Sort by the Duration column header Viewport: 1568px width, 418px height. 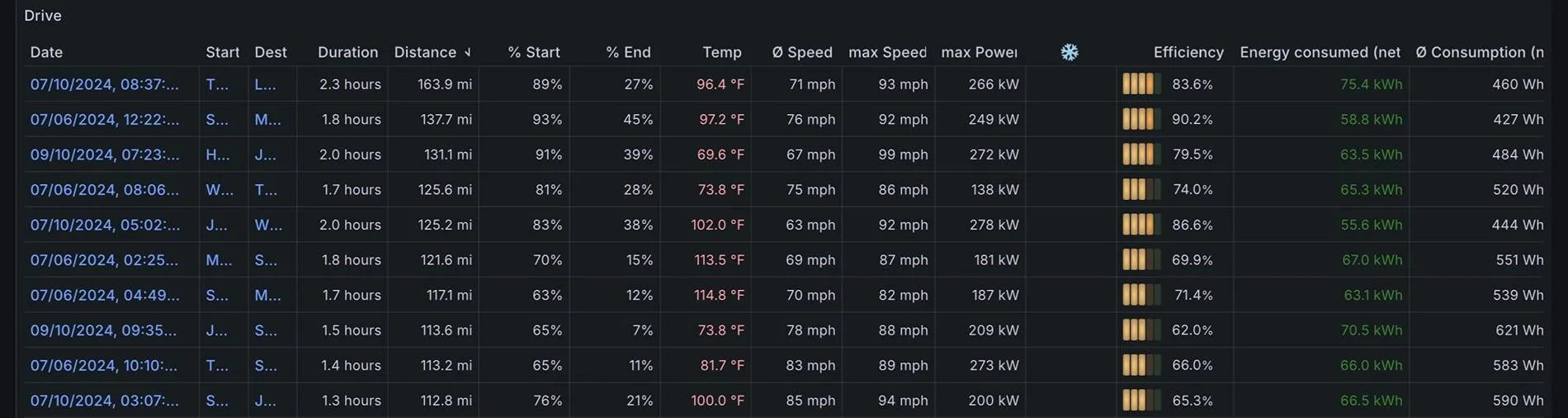point(347,52)
